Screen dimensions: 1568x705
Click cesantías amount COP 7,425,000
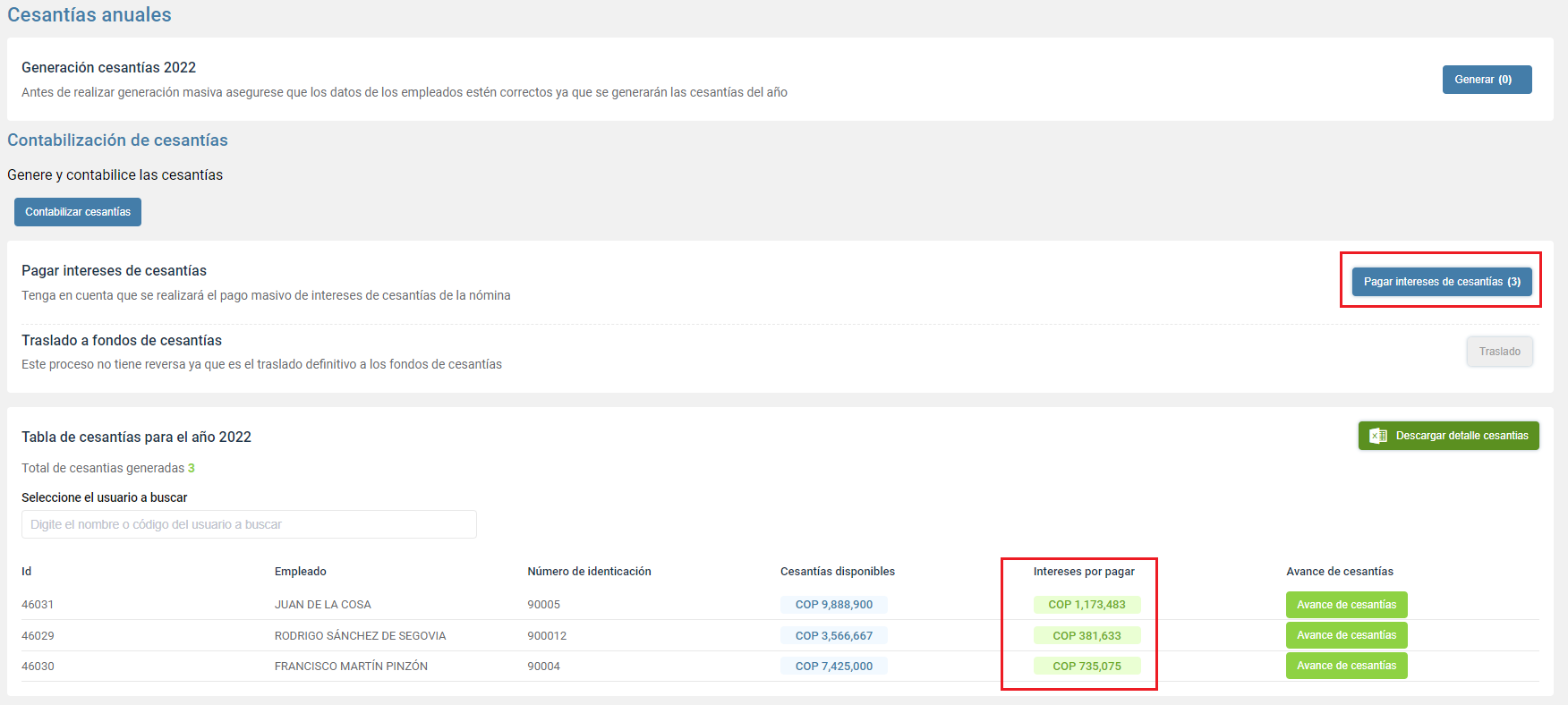[834, 667]
